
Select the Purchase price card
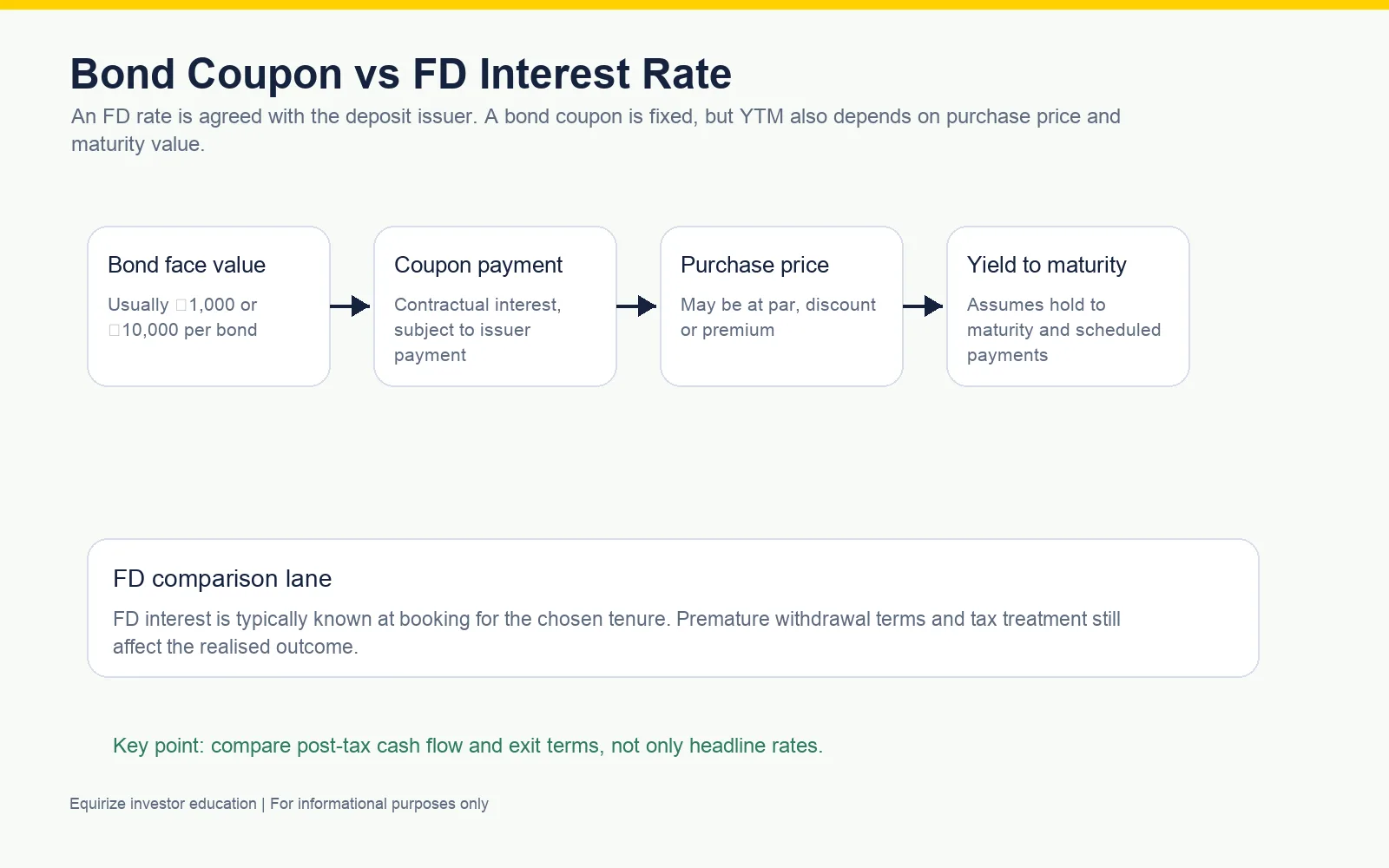[x=781, y=306]
